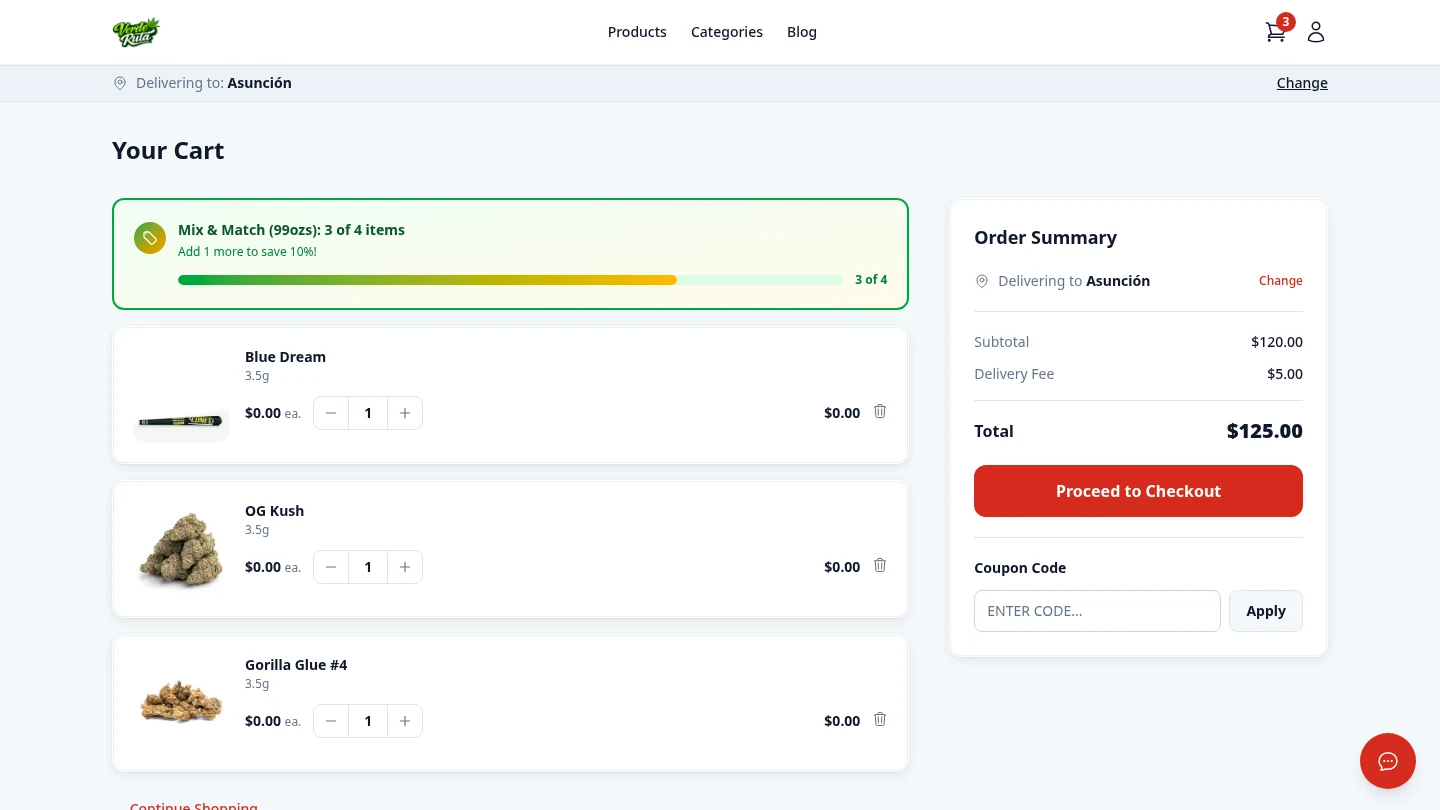Click the Verde Ruta logo
Image resolution: width=1440 pixels, height=810 pixels.
(137, 31)
